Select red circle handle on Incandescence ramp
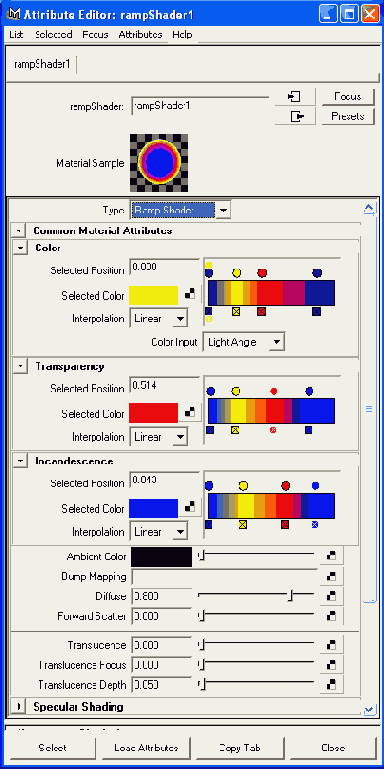 click(285, 486)
